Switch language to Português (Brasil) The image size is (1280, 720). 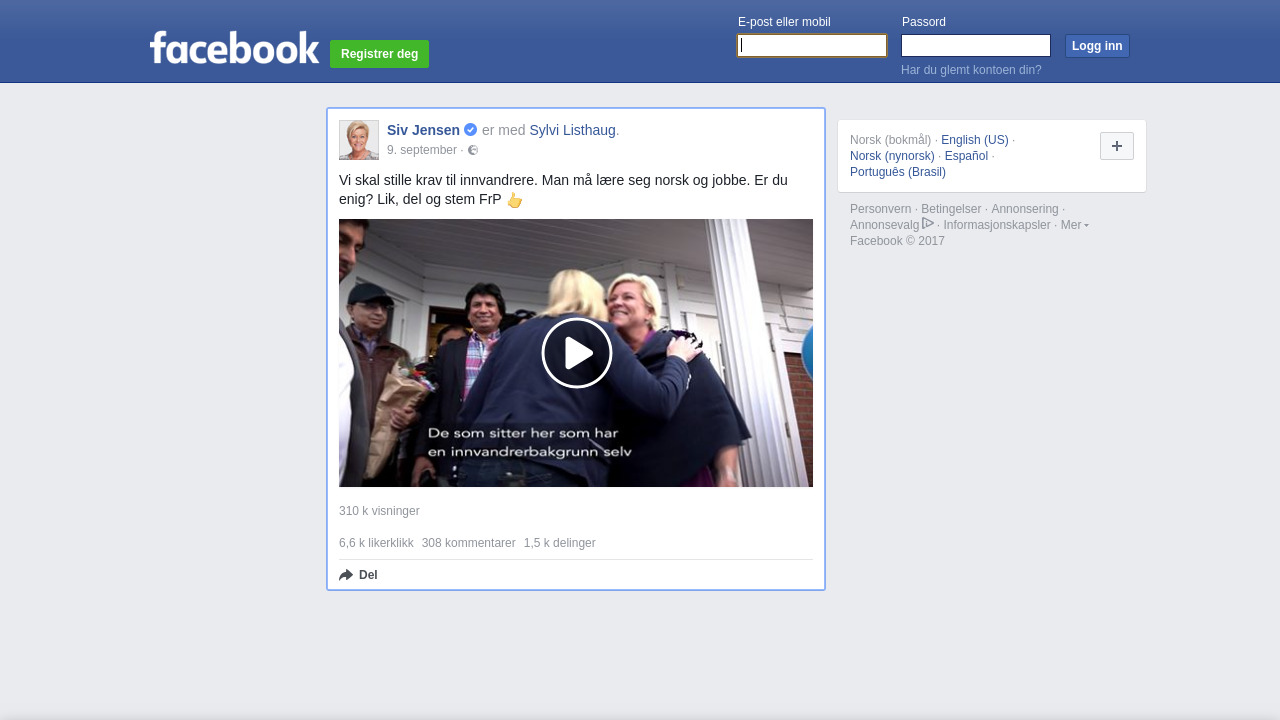[x=898, y=172]
